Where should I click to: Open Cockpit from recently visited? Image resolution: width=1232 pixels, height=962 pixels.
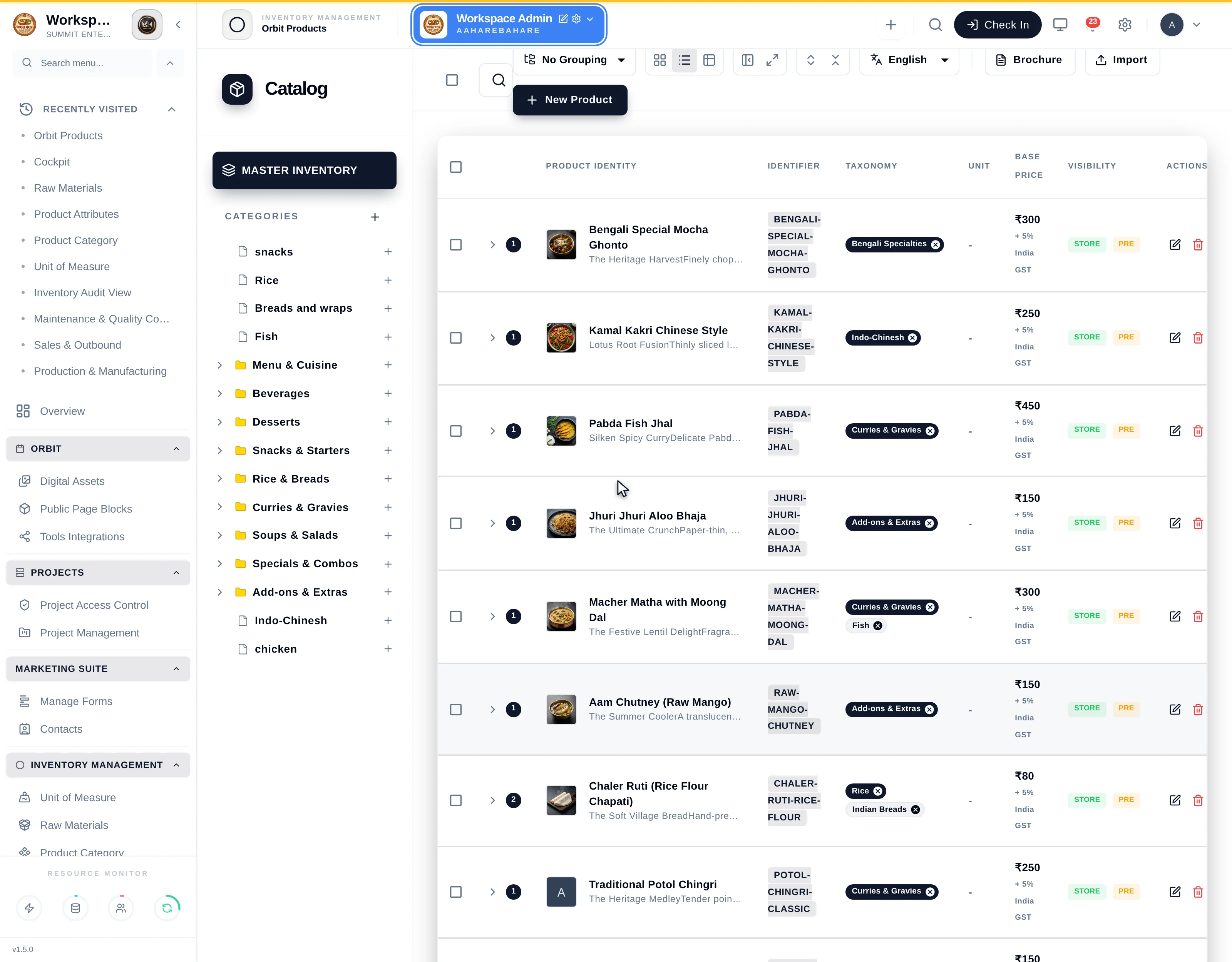(52, 162)
